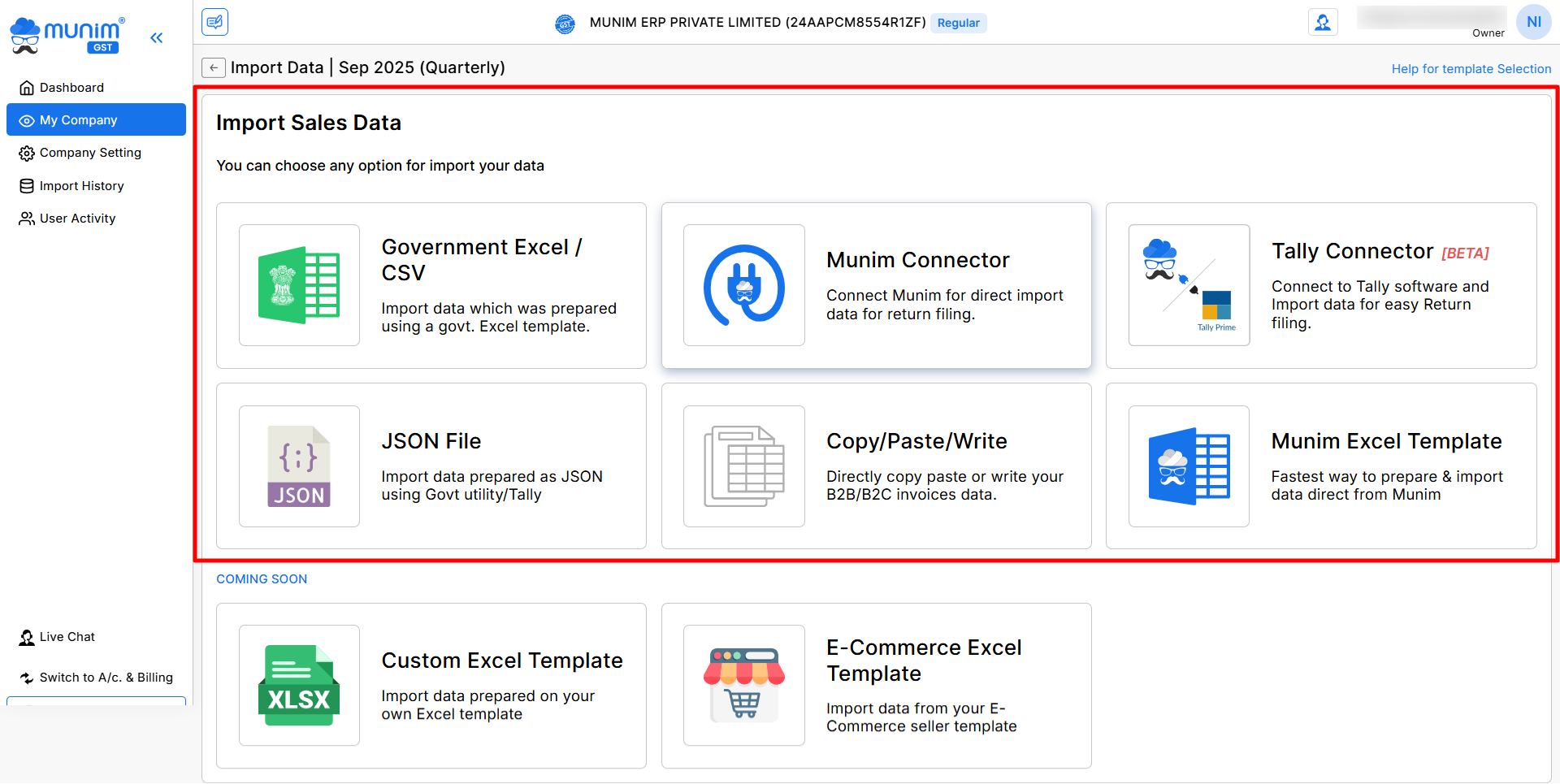This screenshot has width=1560, height=784.
Task: Open Company Setting from sidebar
Action: [x=90, y=153]
